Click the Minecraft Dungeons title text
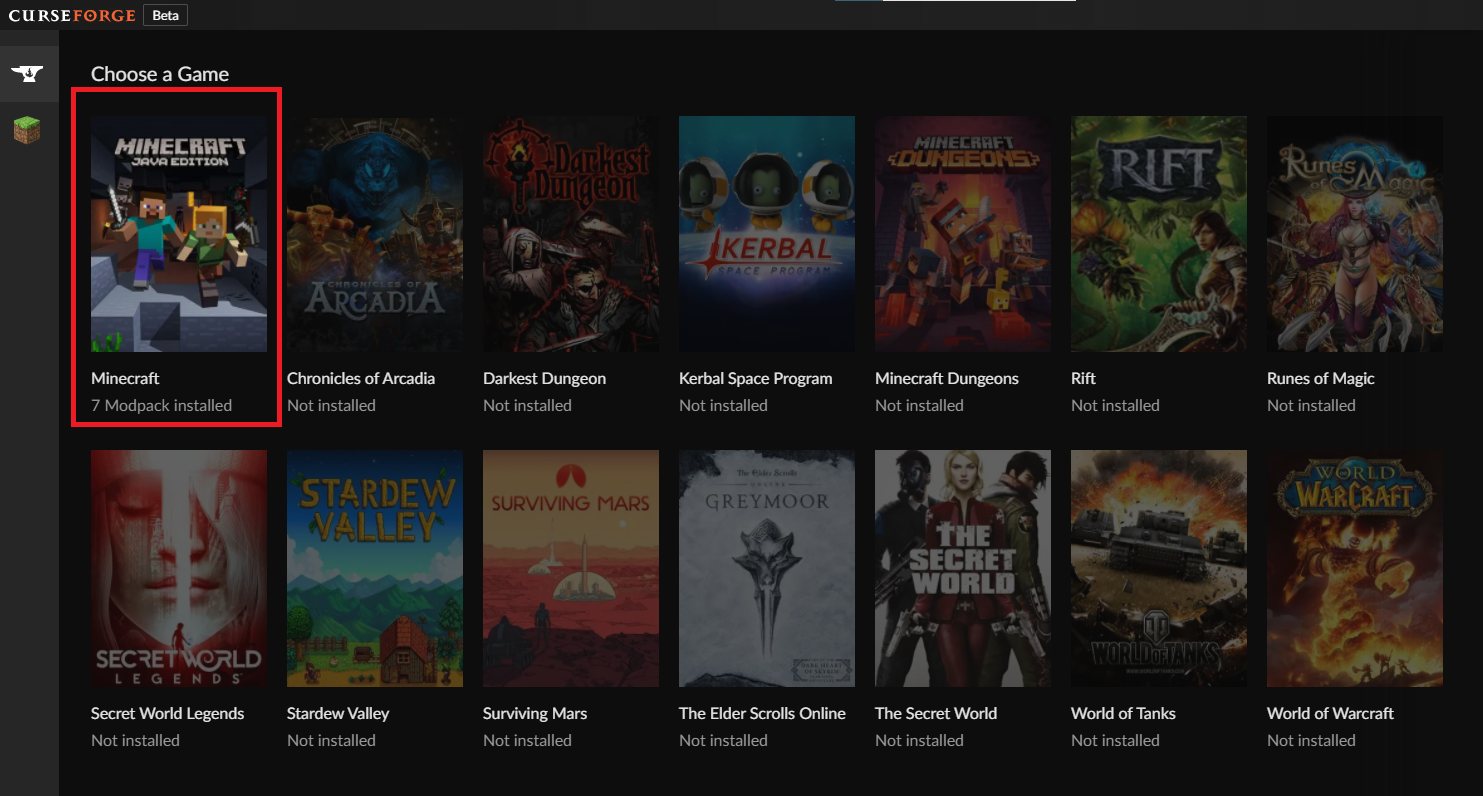This screenshot has height=796, width=1483. [947, 378]
